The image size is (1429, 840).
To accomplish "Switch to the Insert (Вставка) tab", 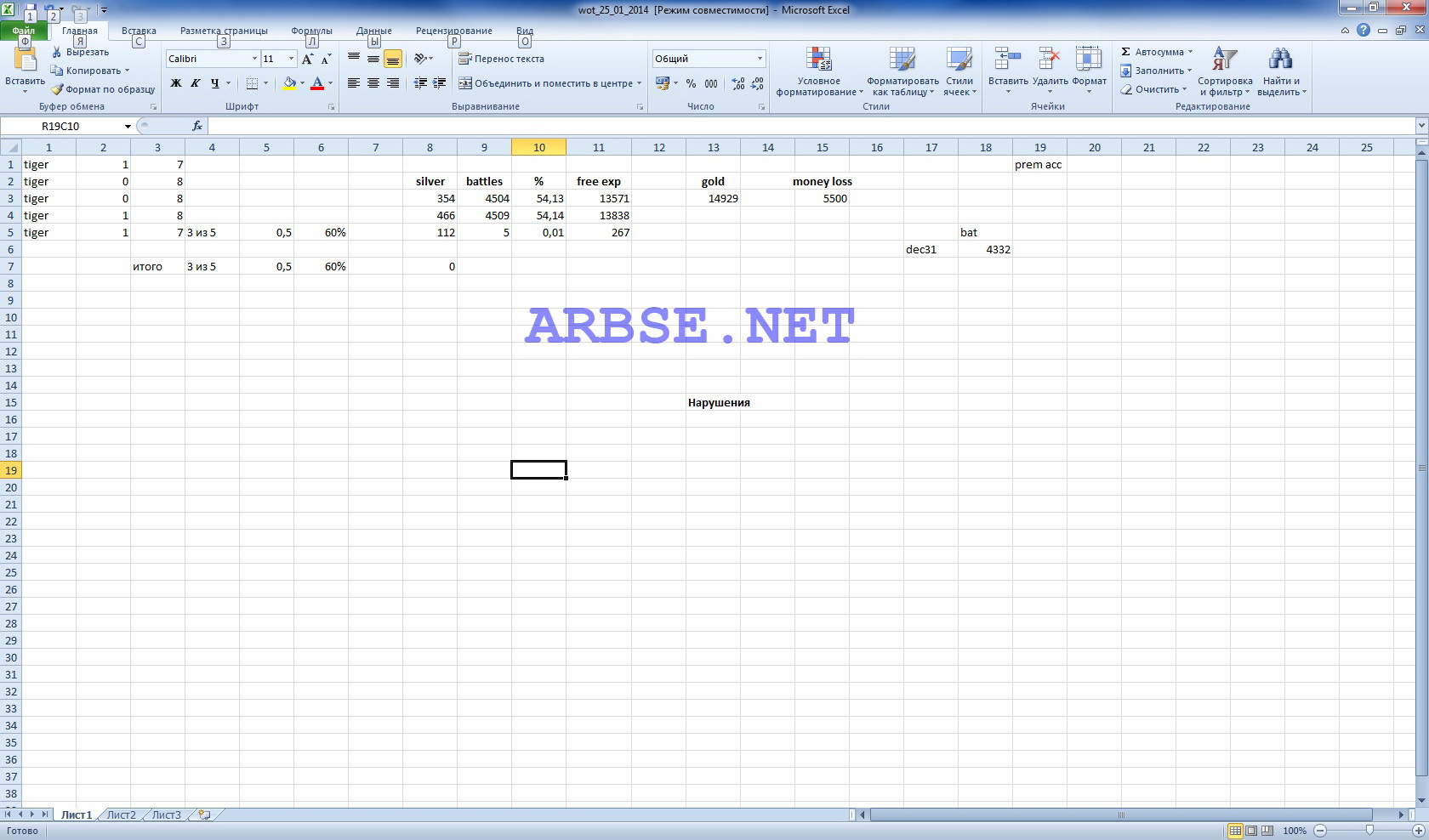I will pyautogui.click(x=139, y=31).
